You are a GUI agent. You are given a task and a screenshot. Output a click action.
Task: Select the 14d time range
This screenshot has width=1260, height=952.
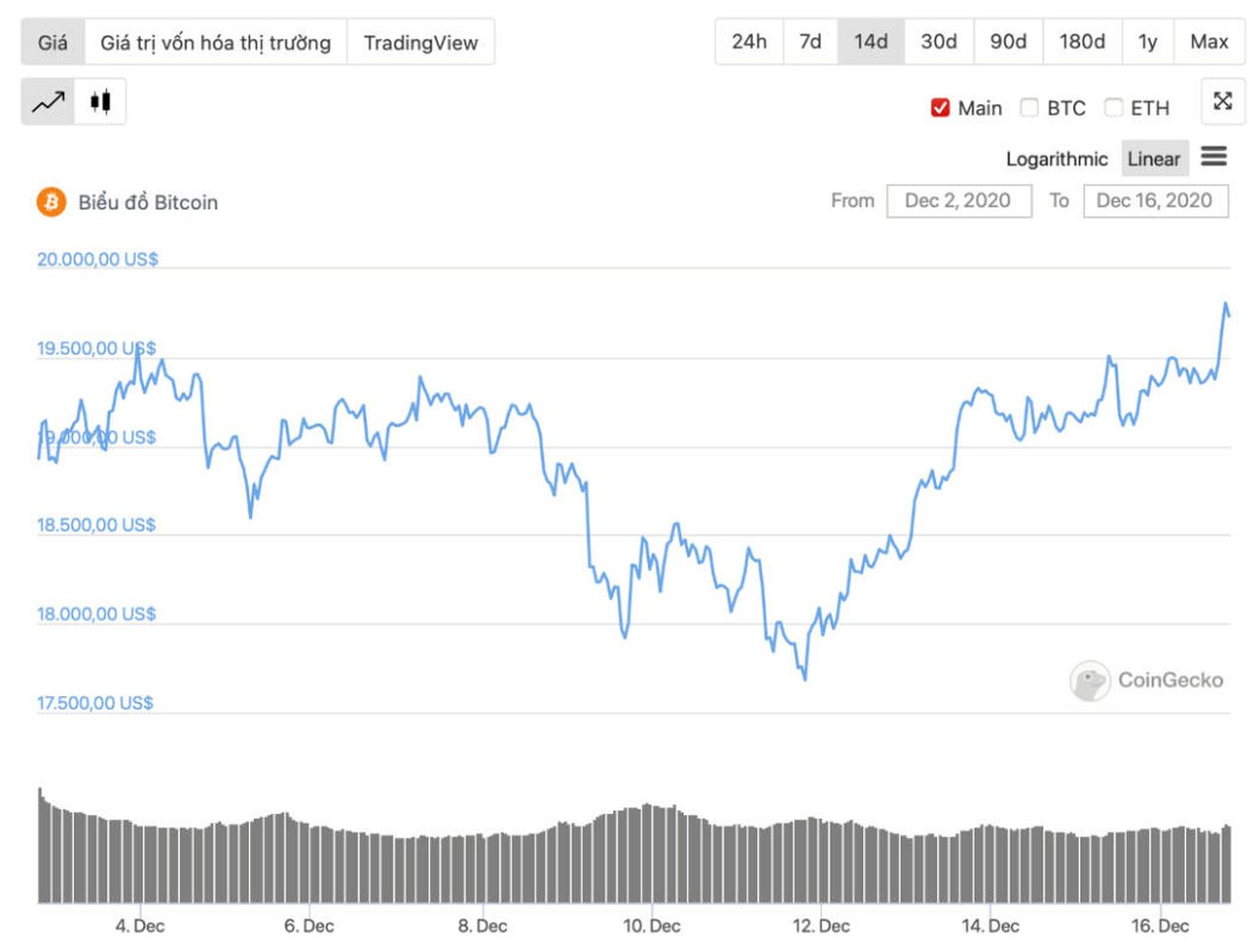(871, 41)
